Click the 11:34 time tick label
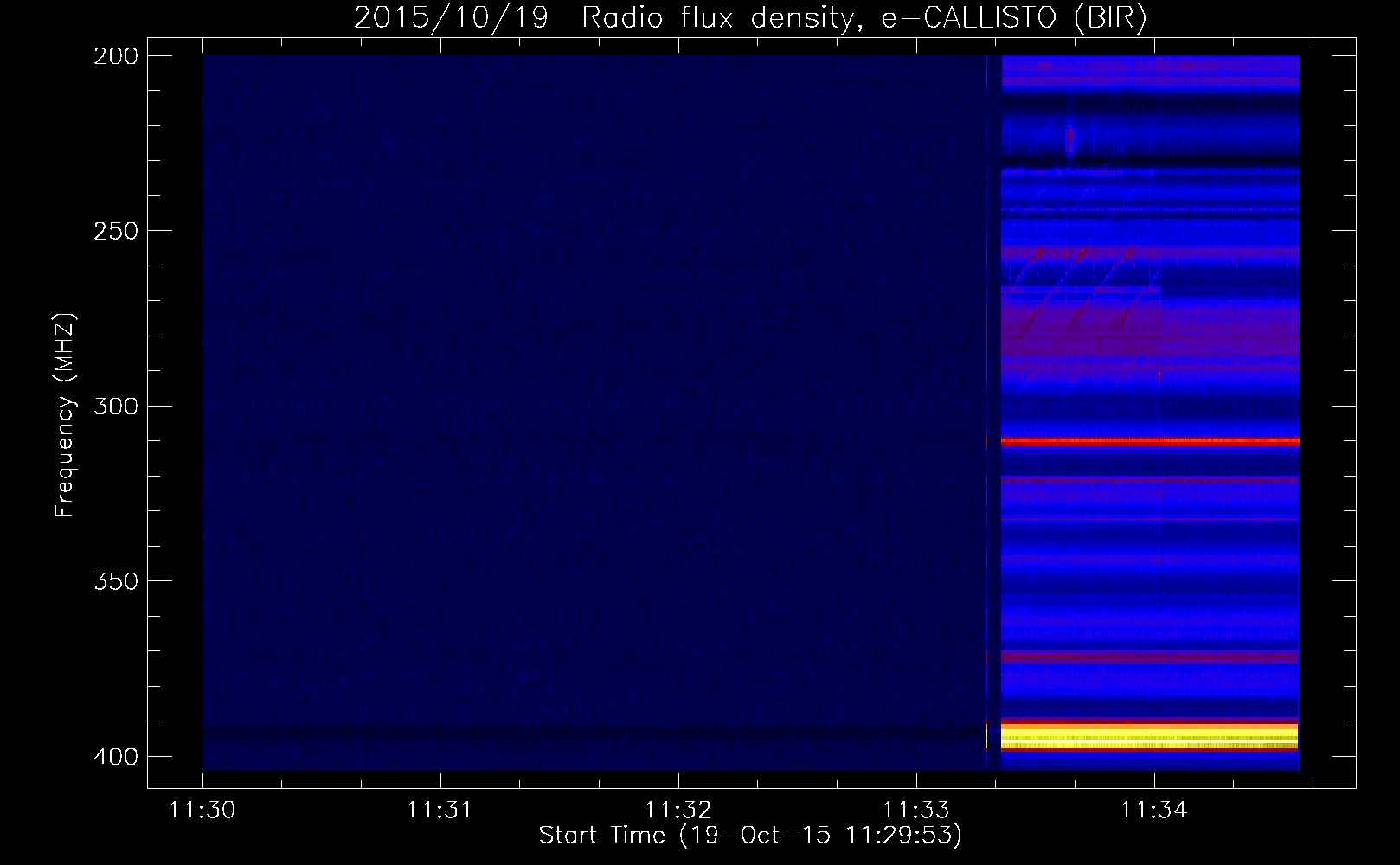This screenshot has width=1400, height=865. (1154, 810)
